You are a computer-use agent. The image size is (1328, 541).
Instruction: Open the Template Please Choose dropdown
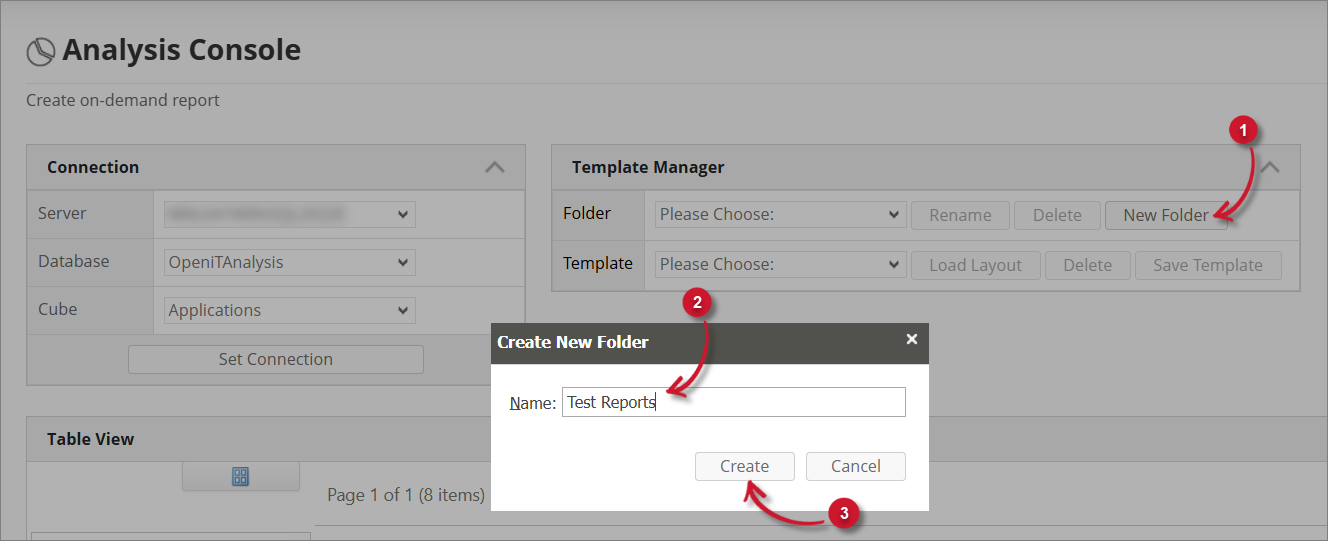pyautogui.click(x=781, y=265)
